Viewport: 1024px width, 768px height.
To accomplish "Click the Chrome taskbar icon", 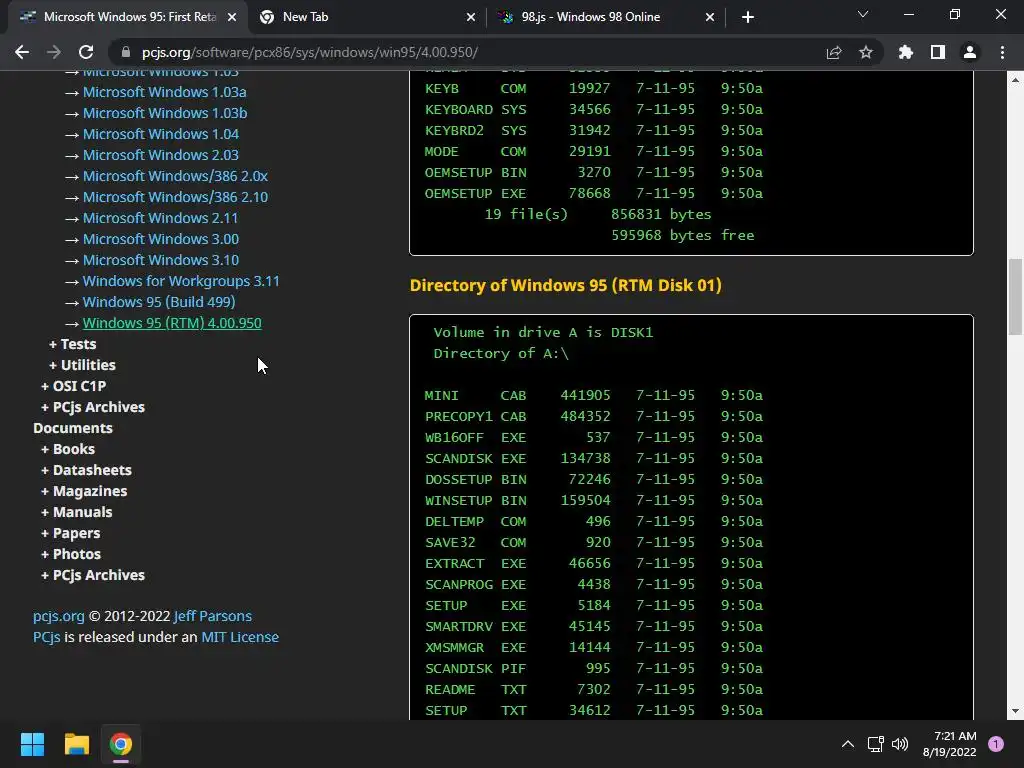I will (120, 744).
